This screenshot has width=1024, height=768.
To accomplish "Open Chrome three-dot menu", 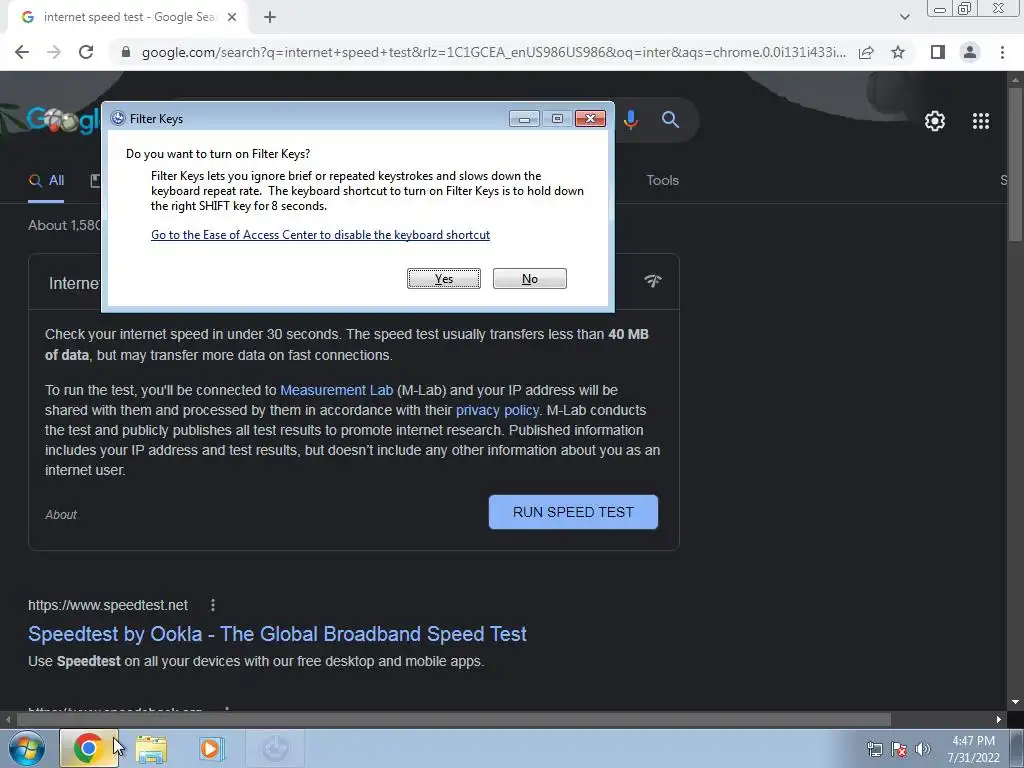I will click(1002, 52).
